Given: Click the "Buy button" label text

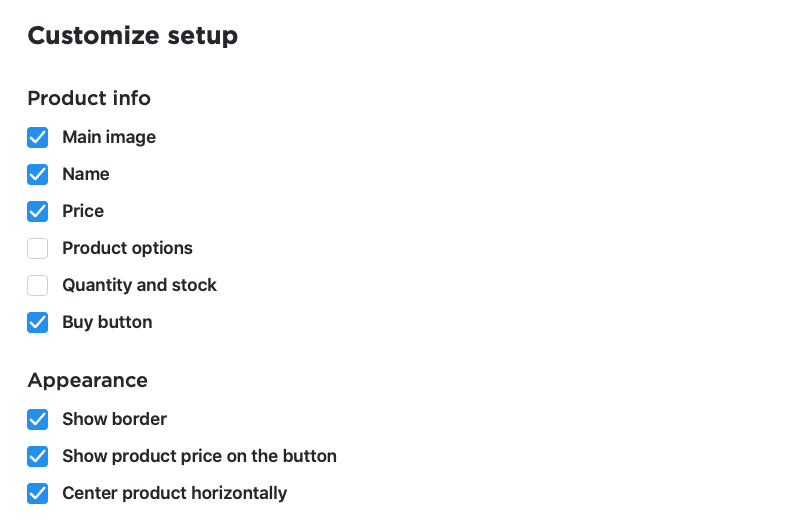Looking at the screenshot, I should [x=107, y=322].
